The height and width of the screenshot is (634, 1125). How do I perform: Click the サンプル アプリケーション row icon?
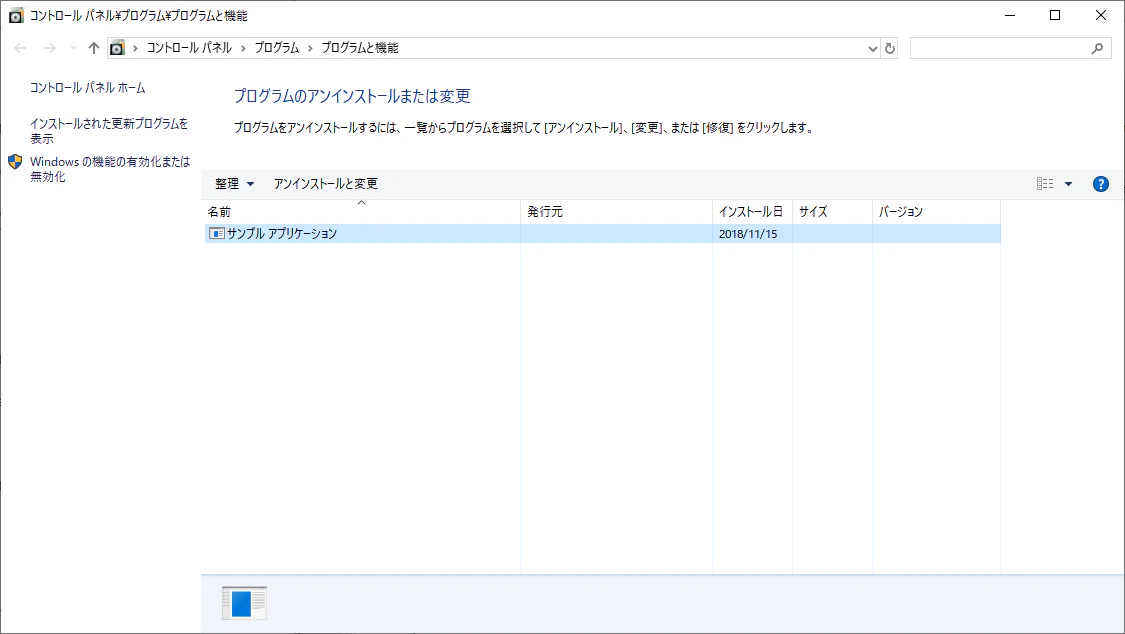pyautogui.click(x=216, y=234)
